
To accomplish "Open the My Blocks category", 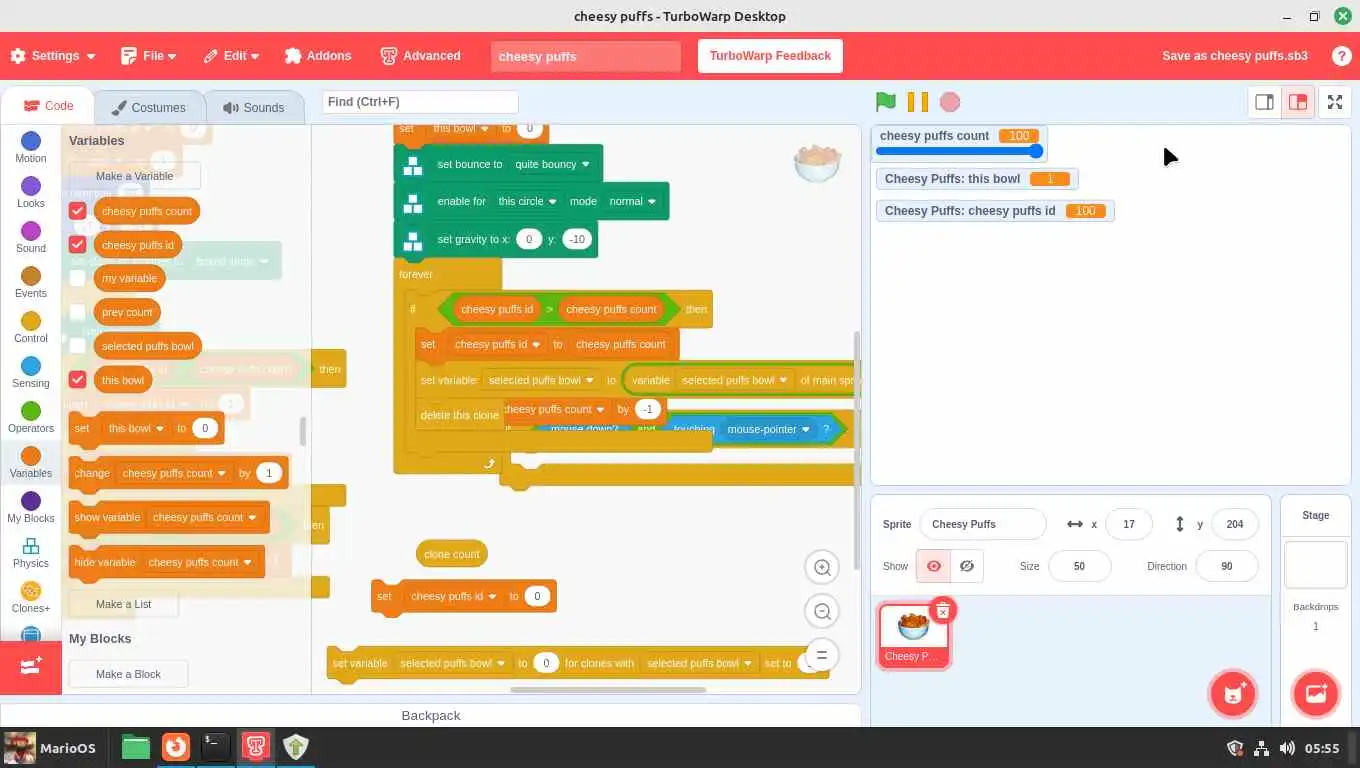I will [x=31, y=508].
